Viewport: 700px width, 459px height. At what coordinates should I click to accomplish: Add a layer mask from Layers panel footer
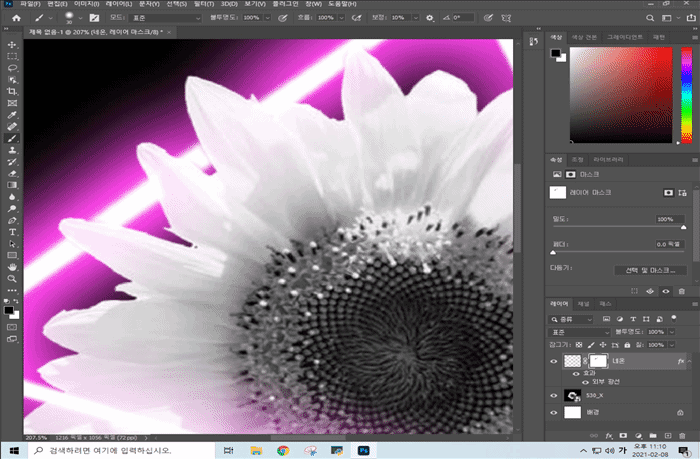point(623,435)
